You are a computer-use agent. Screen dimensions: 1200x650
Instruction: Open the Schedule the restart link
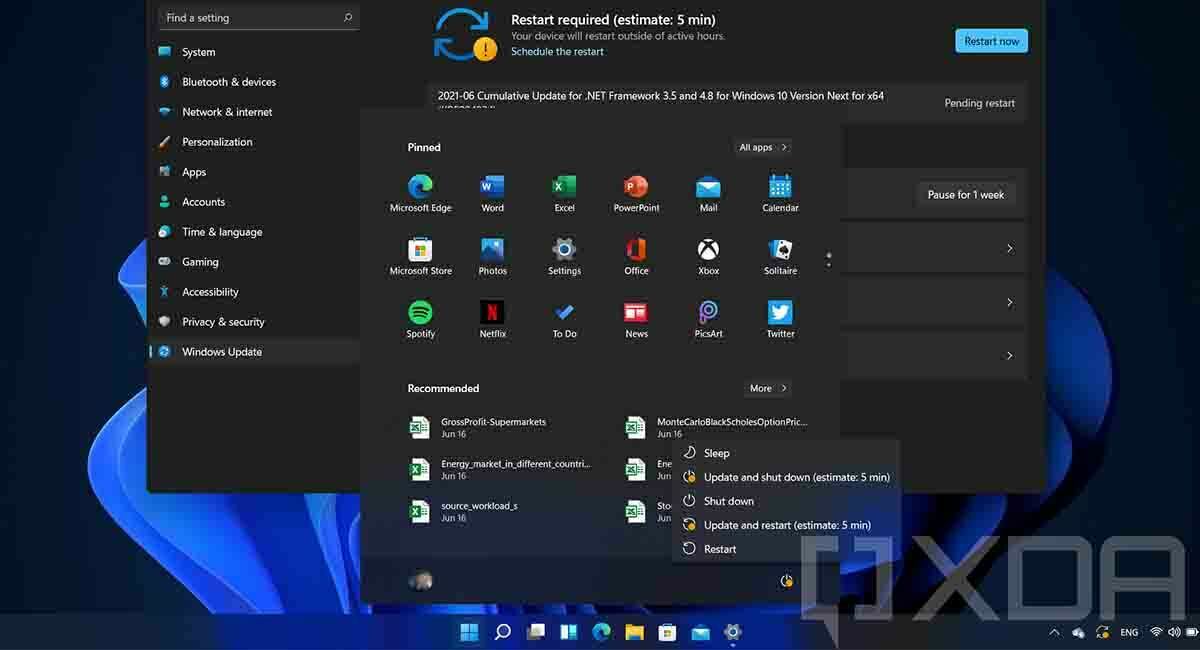[557, 51]
